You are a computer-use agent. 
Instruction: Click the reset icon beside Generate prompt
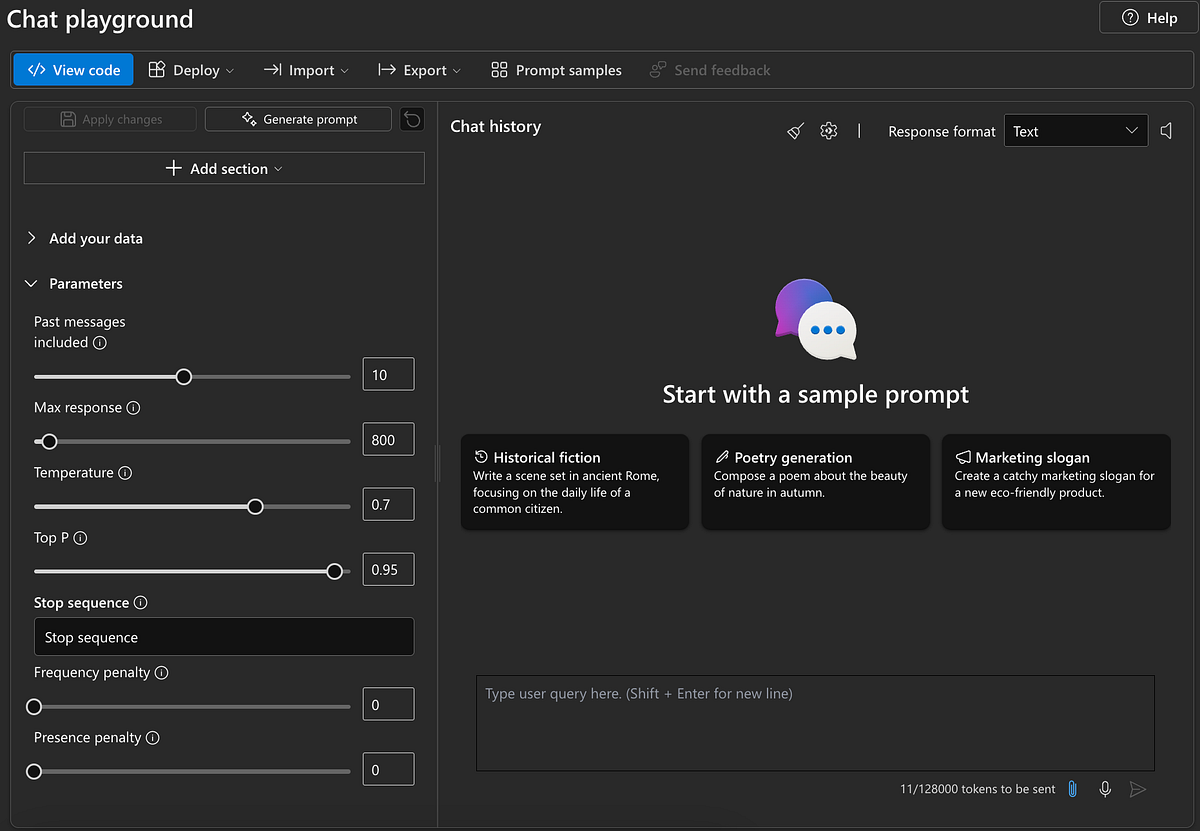coord(411,118)
